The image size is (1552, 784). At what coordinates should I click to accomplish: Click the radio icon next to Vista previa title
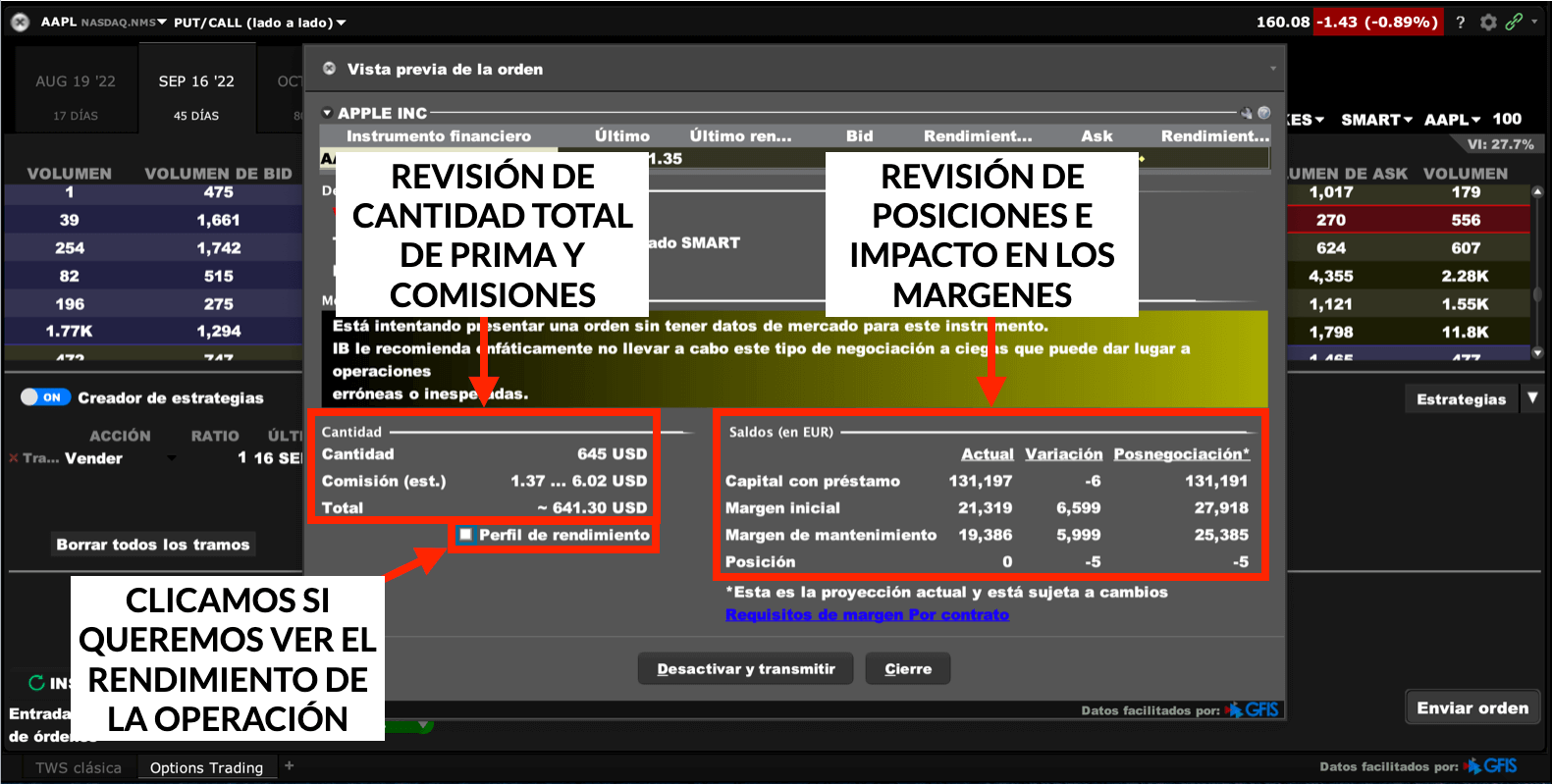tap(330, 69)
